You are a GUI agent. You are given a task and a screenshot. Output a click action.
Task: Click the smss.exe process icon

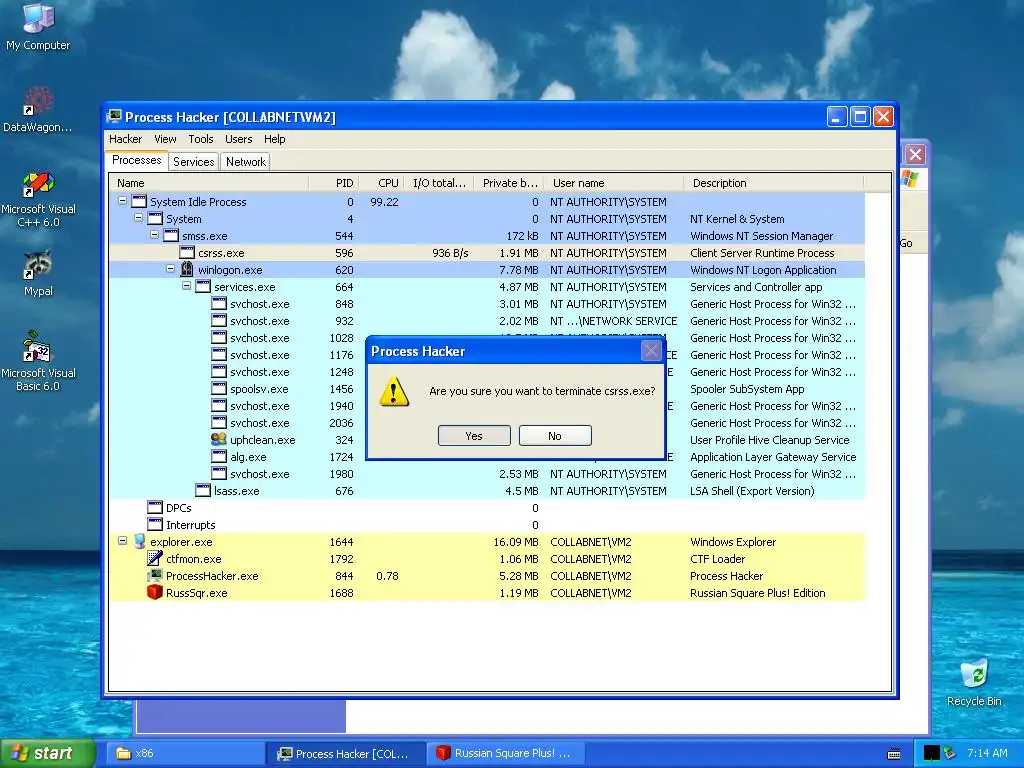coord(171,236)
